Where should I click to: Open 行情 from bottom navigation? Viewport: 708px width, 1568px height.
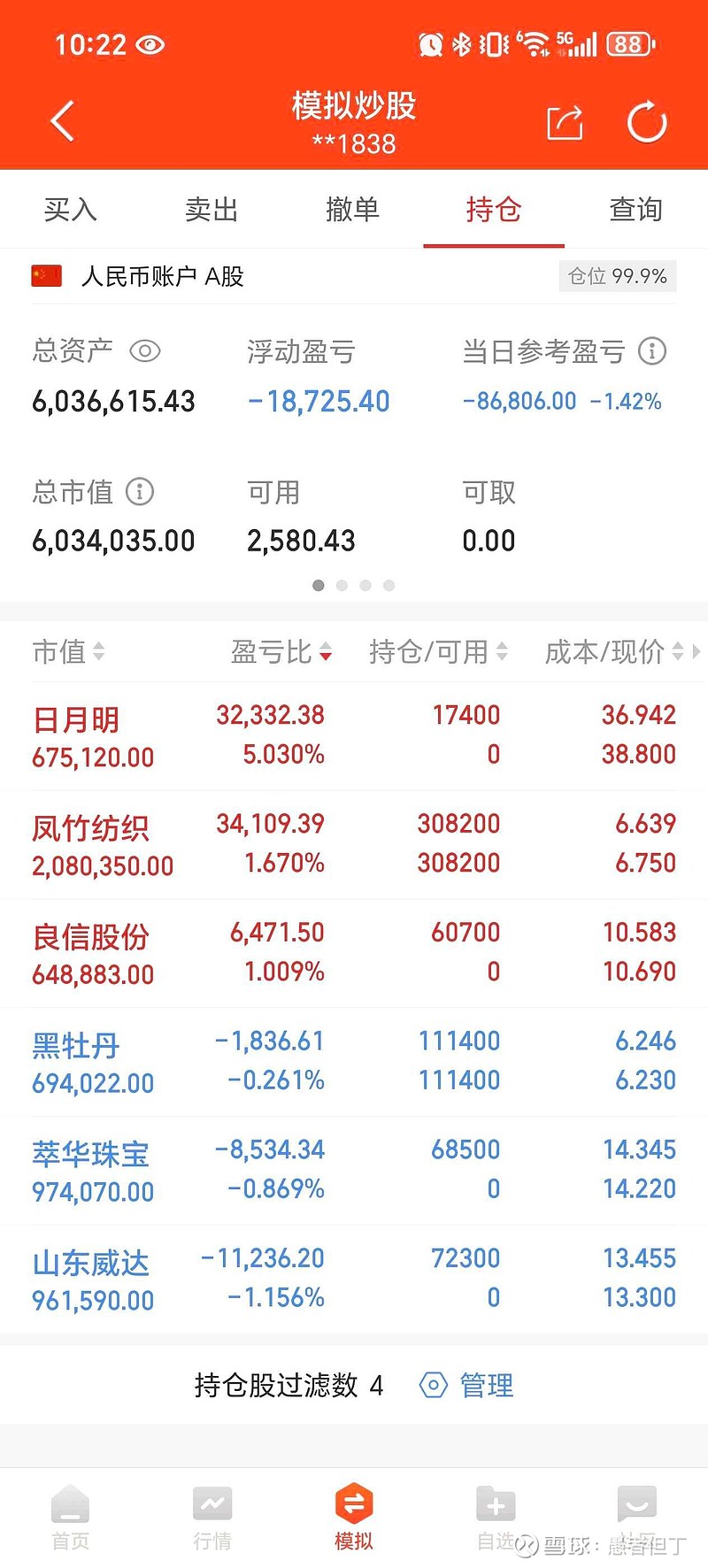(x=212, y=1516)
